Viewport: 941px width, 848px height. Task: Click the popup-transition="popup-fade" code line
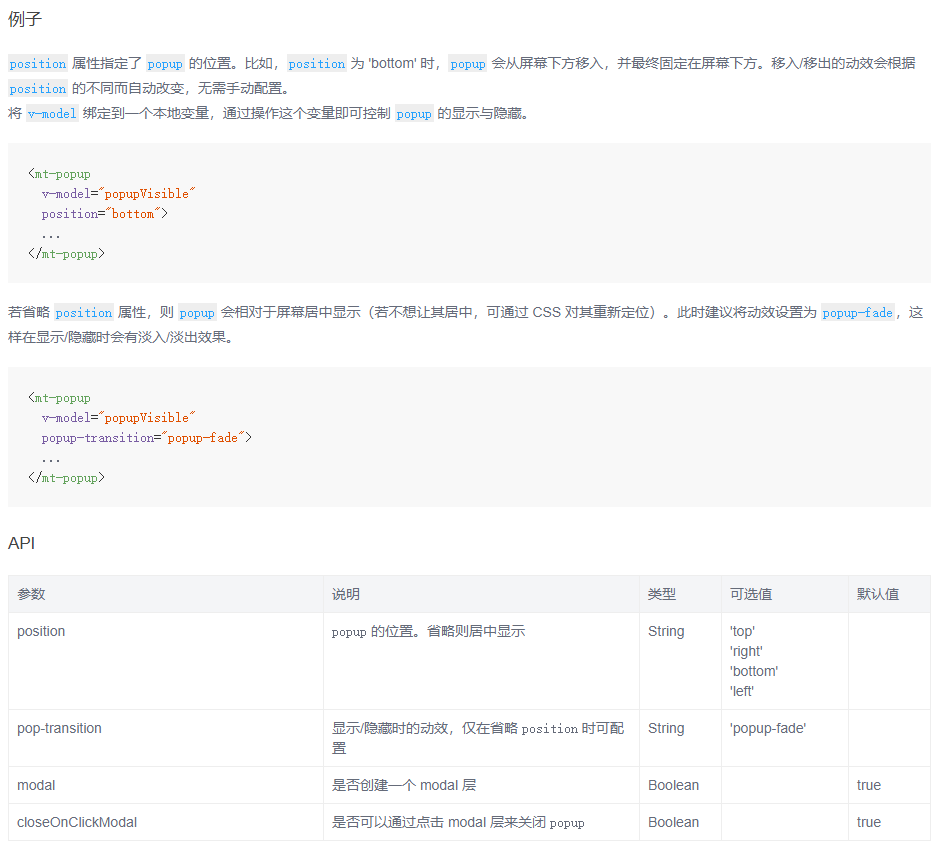[146, 438]
